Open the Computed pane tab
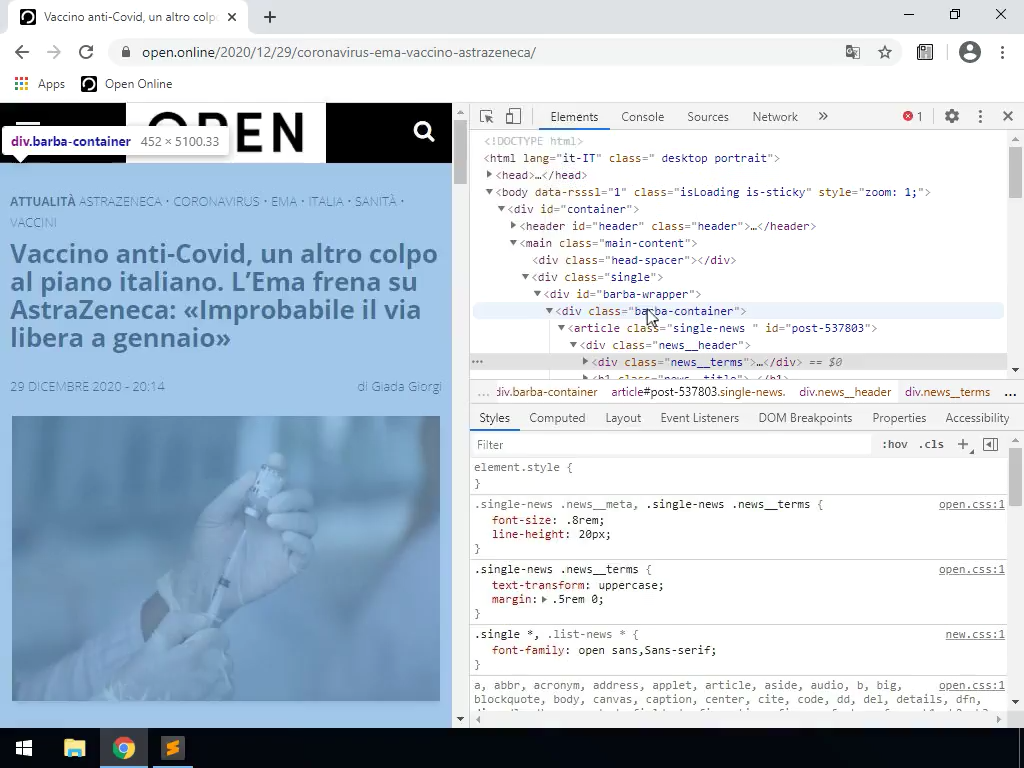 [x=557, y=418]
